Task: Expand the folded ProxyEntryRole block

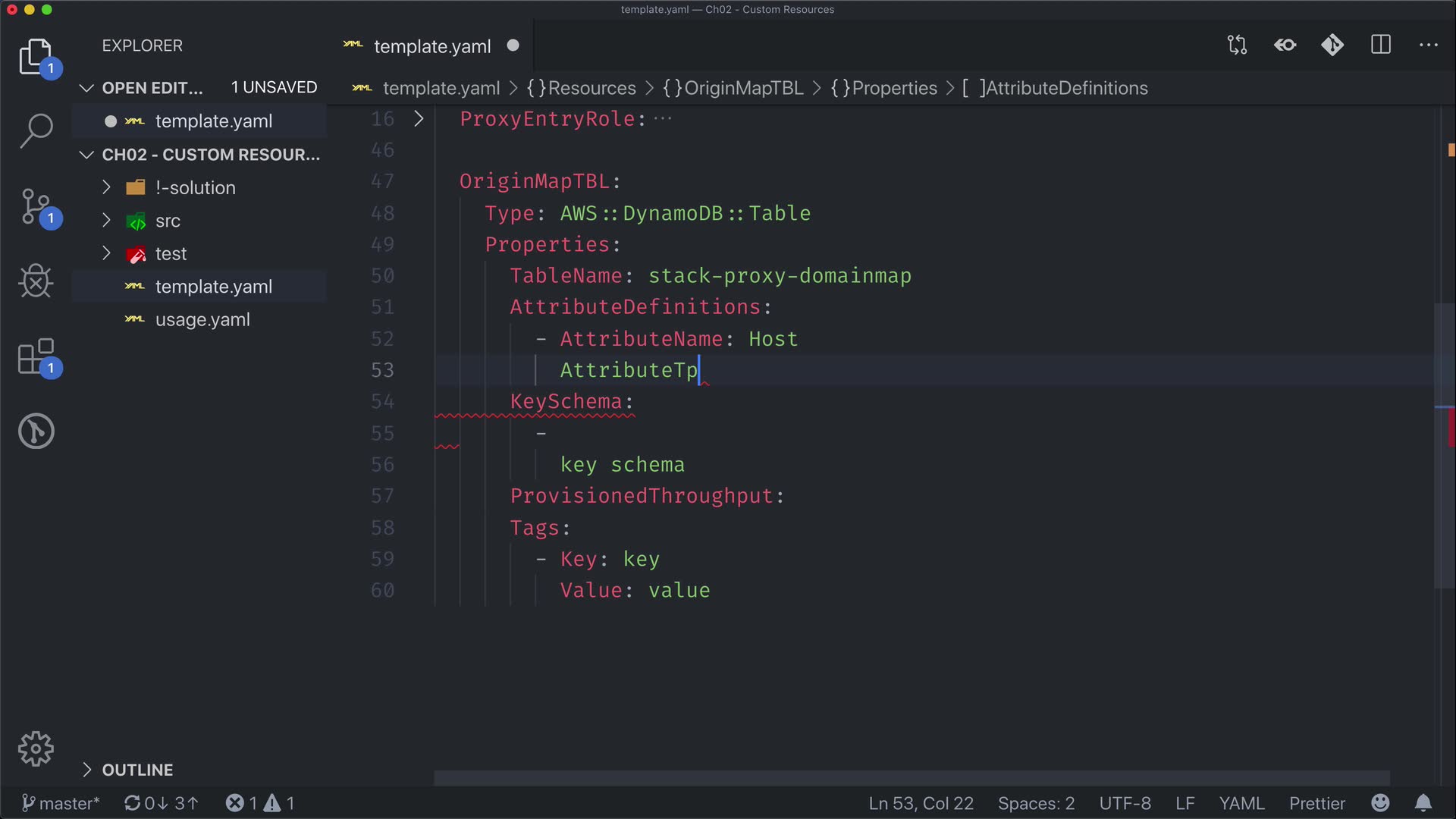Action: pyautogui.click(x=419, y=118)
